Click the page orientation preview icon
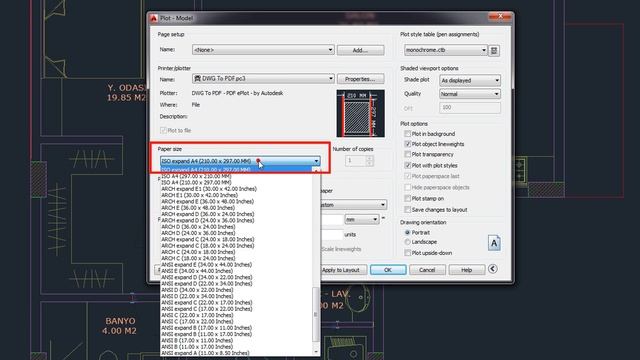This screenshot has height=360, width=640. pyautogui.click(x=494, y=243)
